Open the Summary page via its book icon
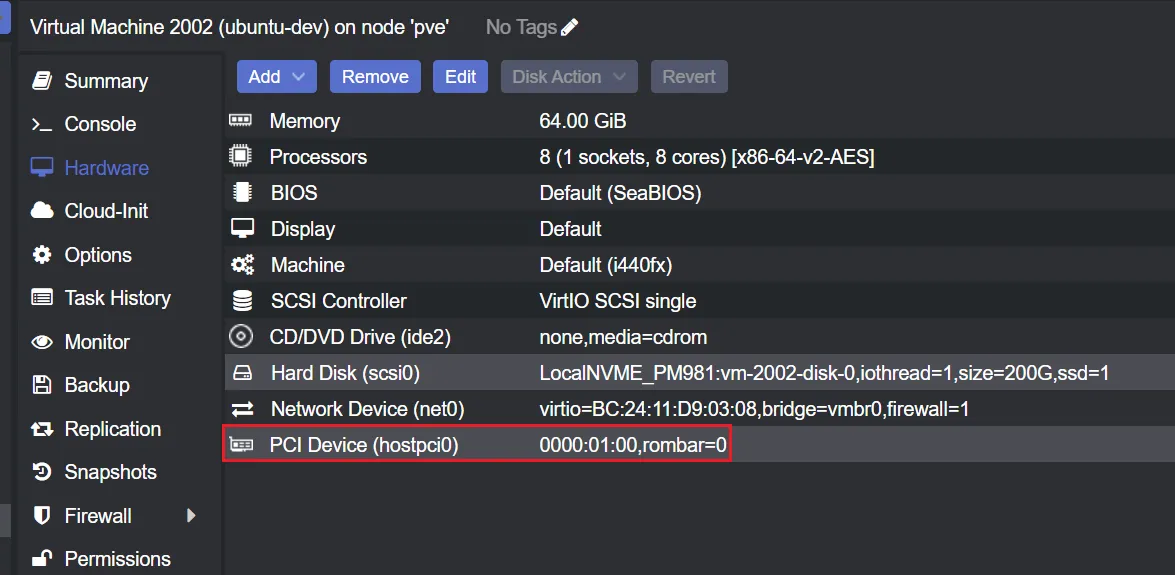The height and width of the screenshot is (575, 1175). pyautogui.click(x=42, y=81)
